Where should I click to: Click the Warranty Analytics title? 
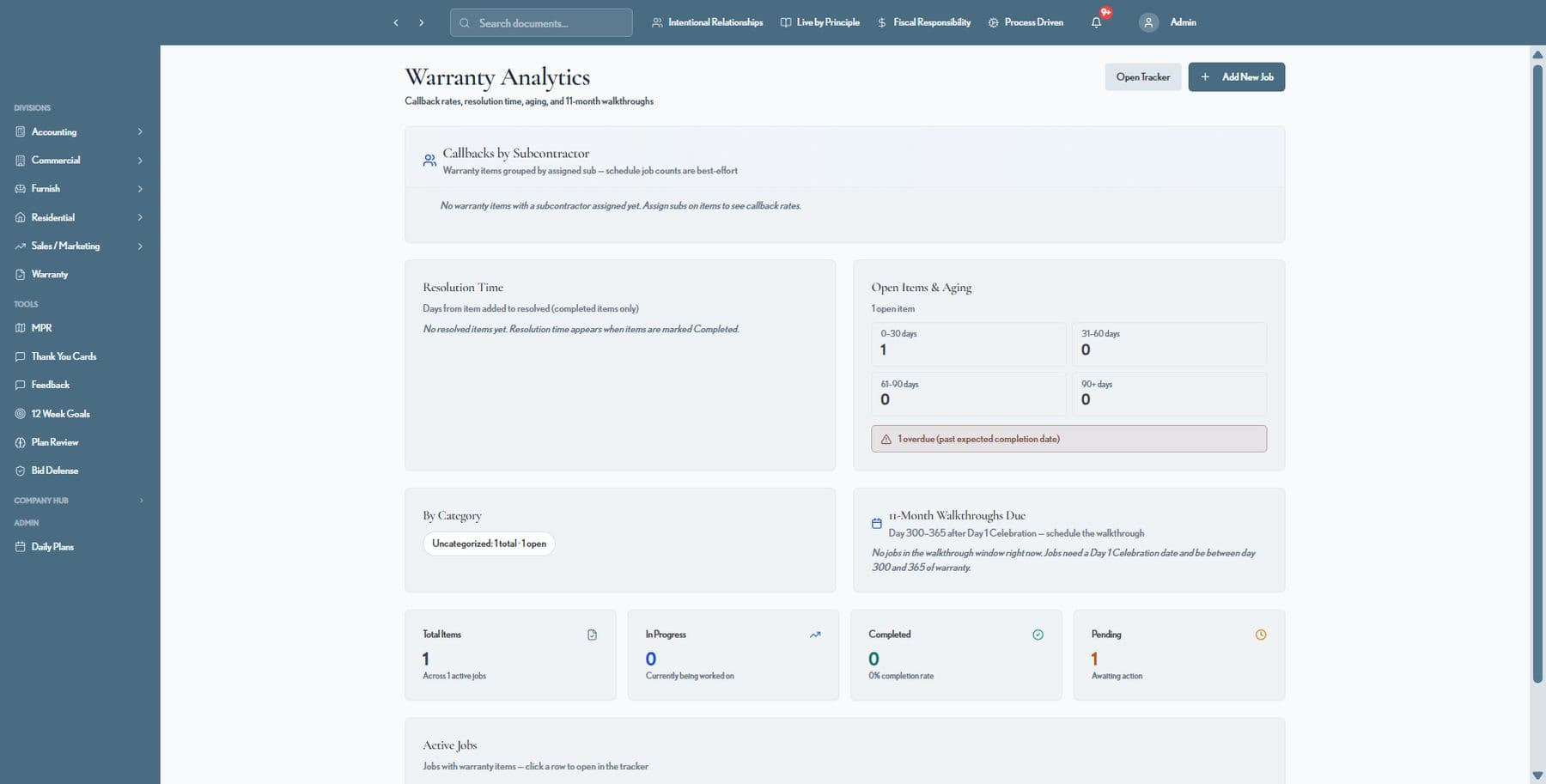497,77
